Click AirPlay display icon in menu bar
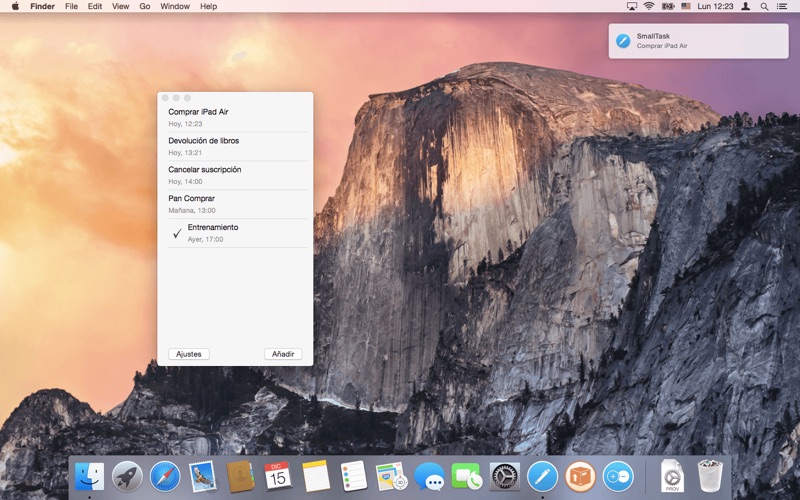Image resolution: width=800 pixels, height=500 pixels. tap(632, 6)
